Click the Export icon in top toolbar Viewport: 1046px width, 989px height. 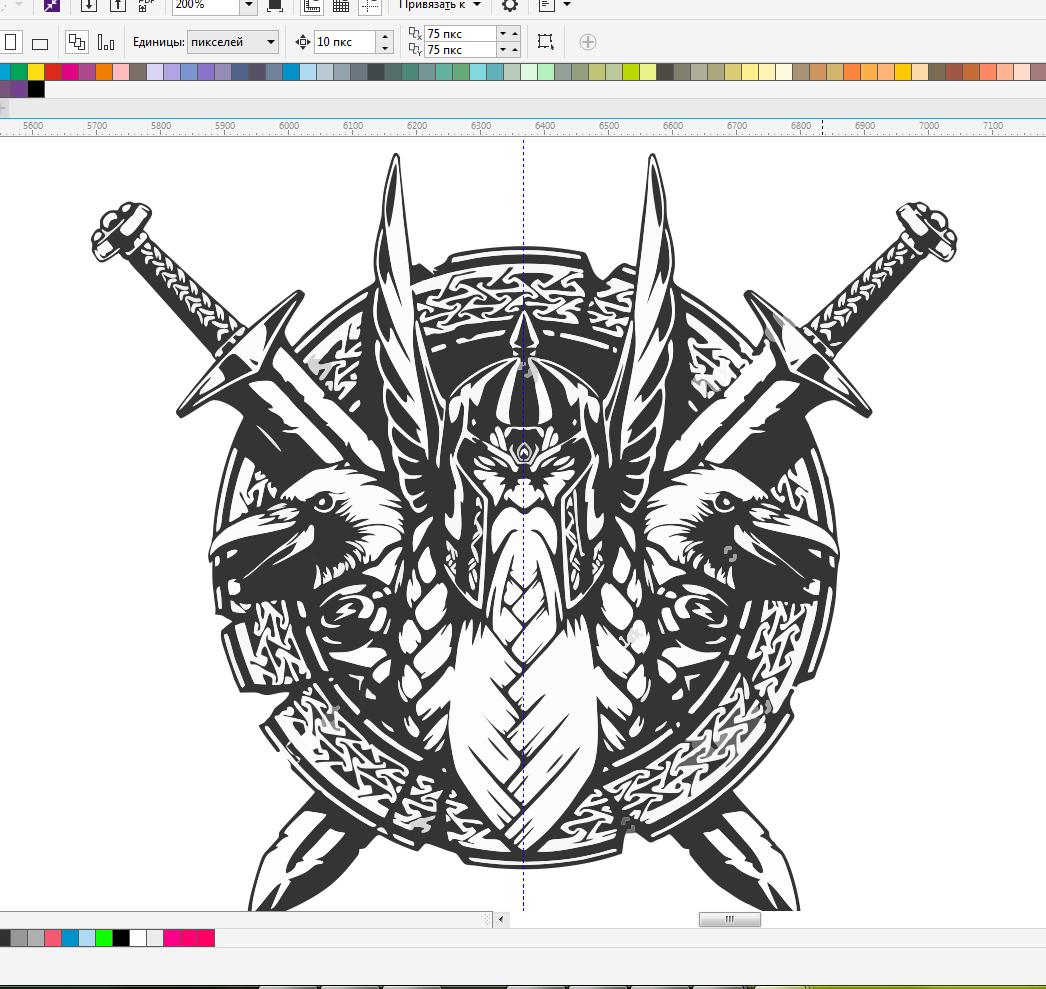pos(118,5)
